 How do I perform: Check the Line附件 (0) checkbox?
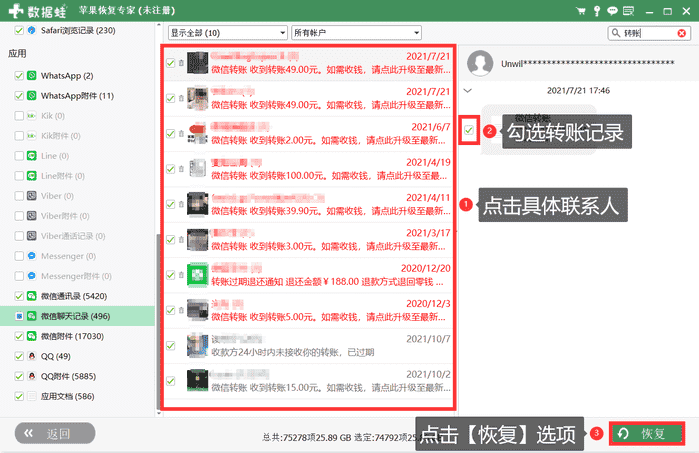pyautogui.click(x=19, y=176)
